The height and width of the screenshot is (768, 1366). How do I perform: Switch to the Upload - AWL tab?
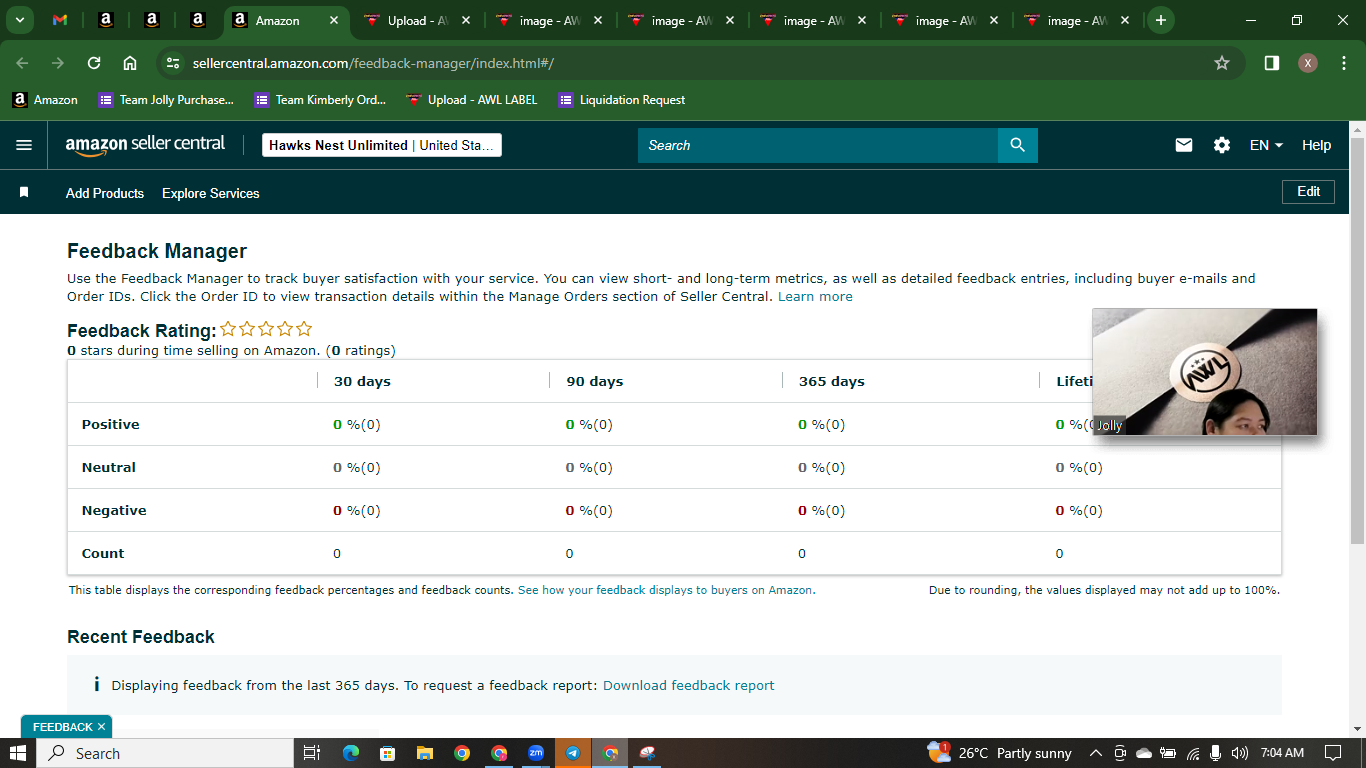[x=418, y=20]
